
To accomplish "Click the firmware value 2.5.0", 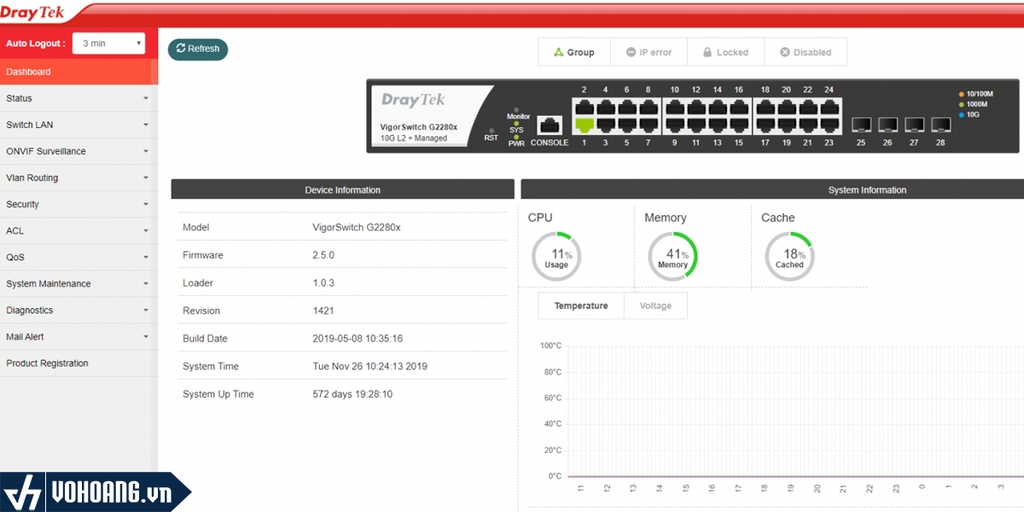I will pyautogui.click(x=323, y=255).
